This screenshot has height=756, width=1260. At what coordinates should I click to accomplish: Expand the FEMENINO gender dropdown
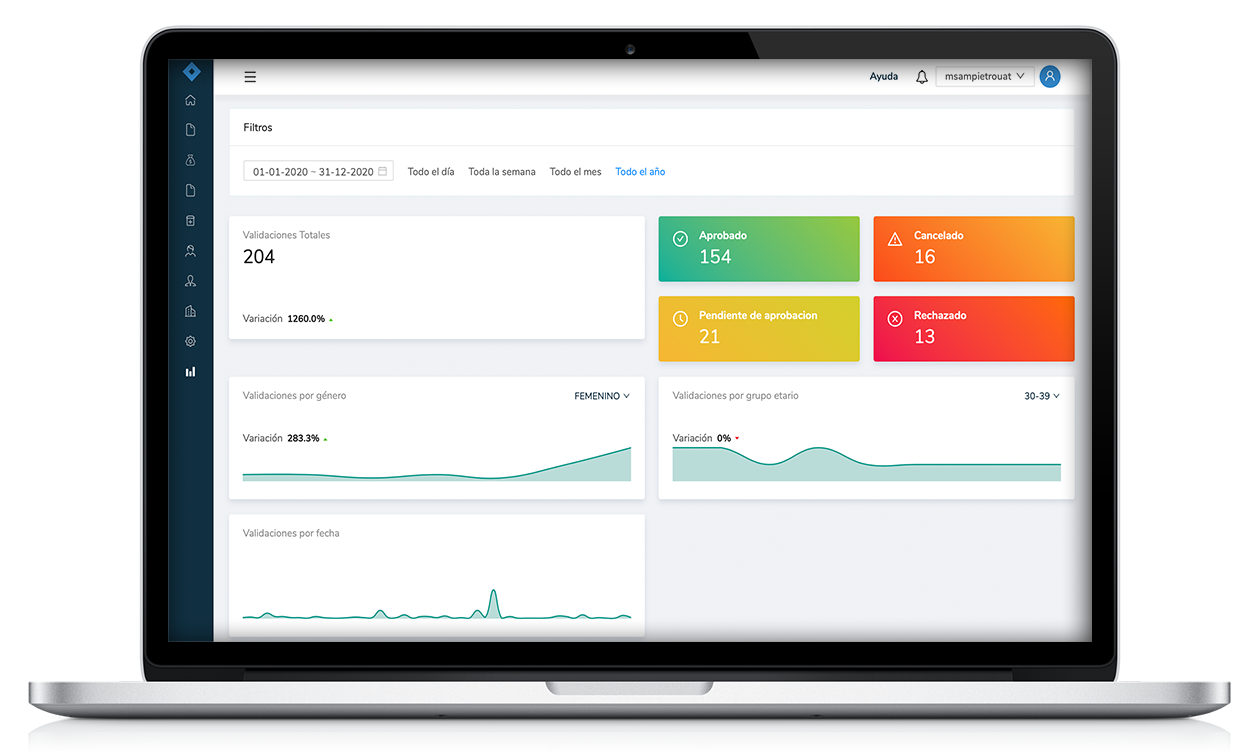click(602, 396)
